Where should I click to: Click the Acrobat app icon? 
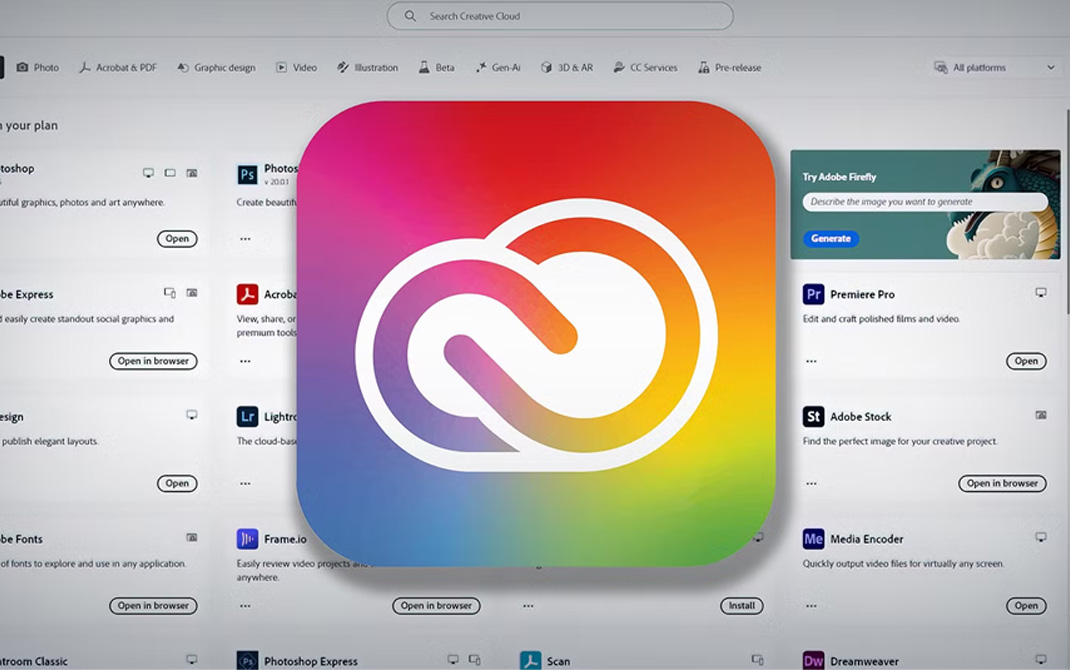(247, 294)
